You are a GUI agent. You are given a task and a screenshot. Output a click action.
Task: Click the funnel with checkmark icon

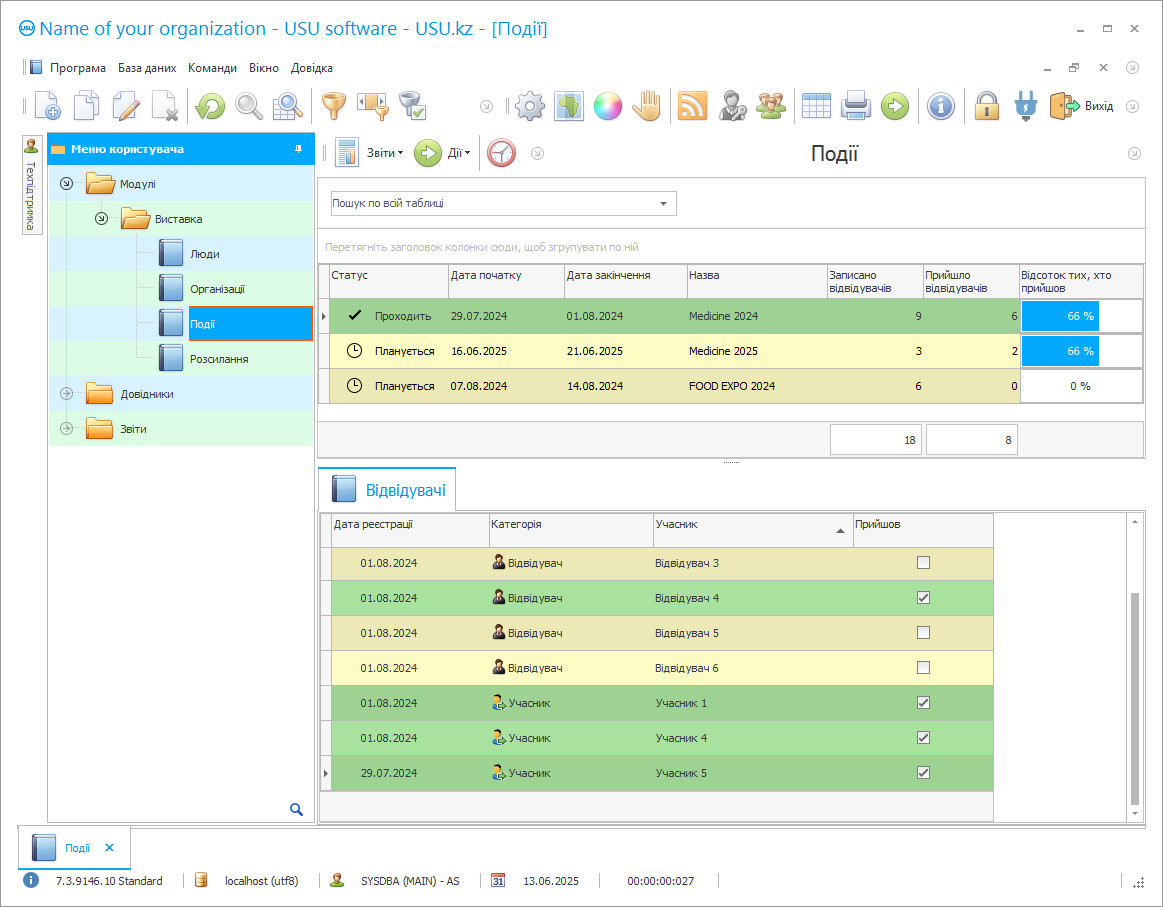(x=412, y=106)
